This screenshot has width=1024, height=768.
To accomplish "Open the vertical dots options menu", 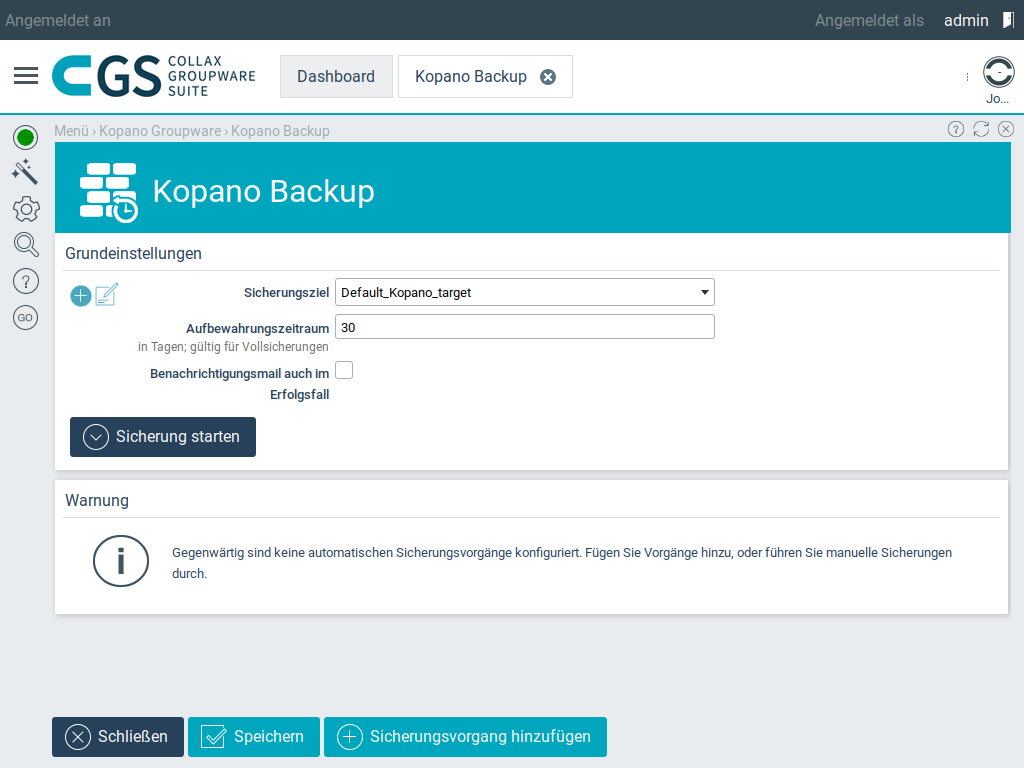I will click(x=967, y=77).
